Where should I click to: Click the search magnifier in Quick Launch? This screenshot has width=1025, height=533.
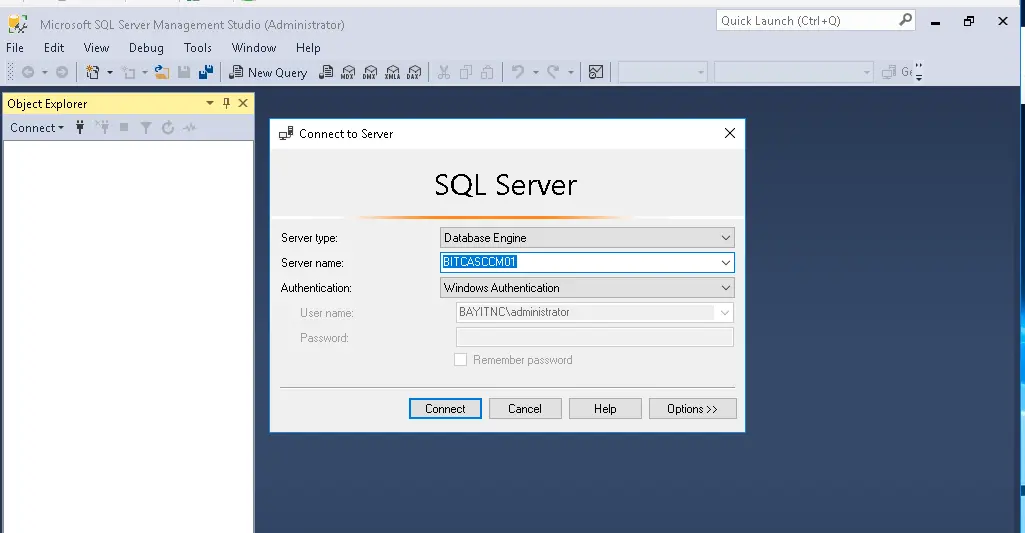tap(905, 20)
